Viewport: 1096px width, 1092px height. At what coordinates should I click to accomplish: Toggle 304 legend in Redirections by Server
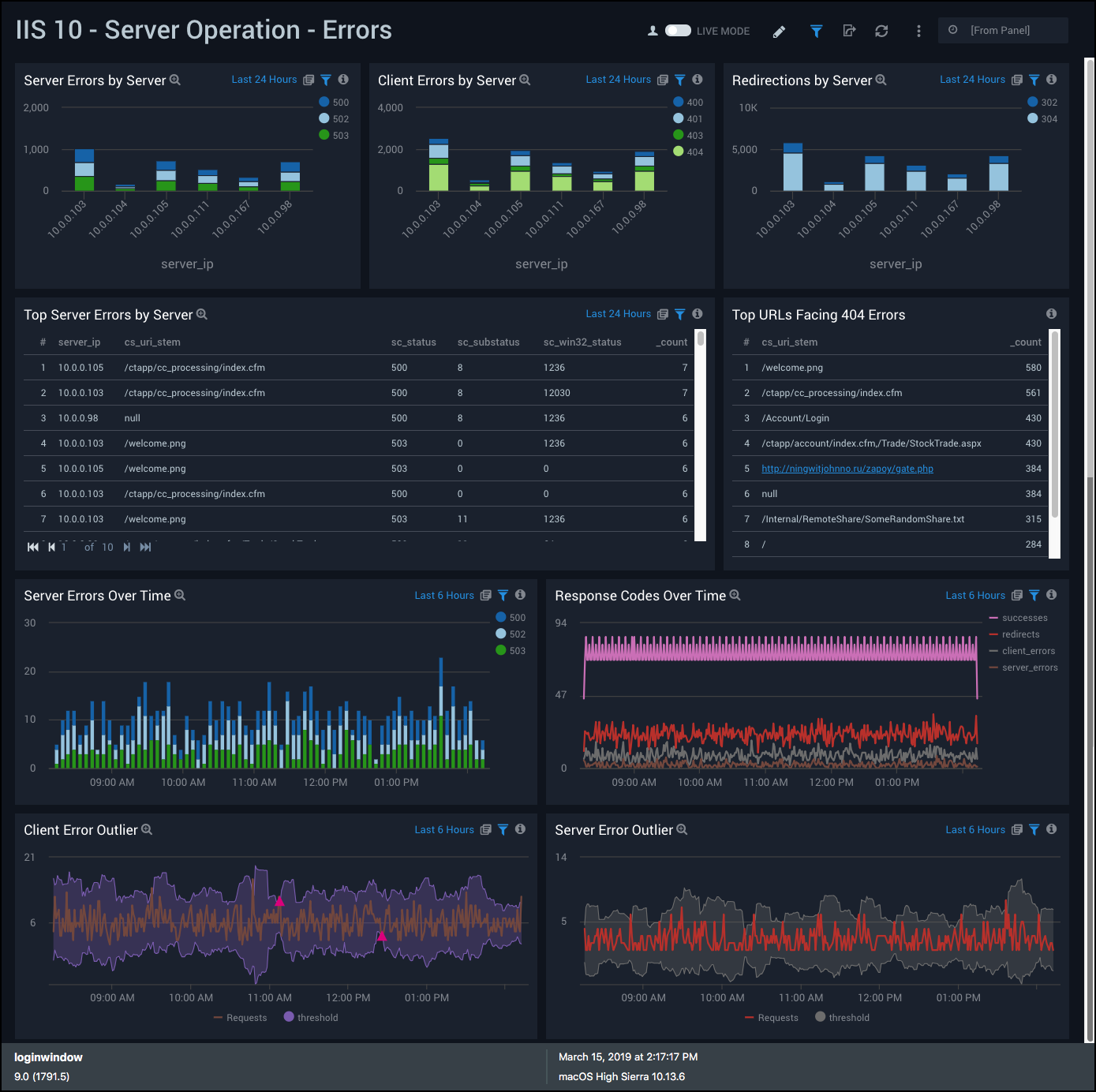pyautogui.click(x=1042, y=119)
